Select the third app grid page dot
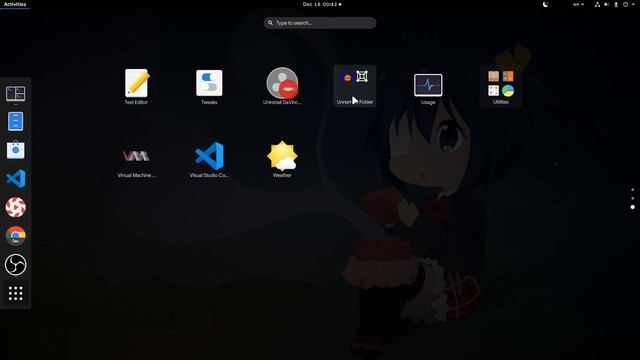Viewport: 640px width, 360px height. pos(633,207)
